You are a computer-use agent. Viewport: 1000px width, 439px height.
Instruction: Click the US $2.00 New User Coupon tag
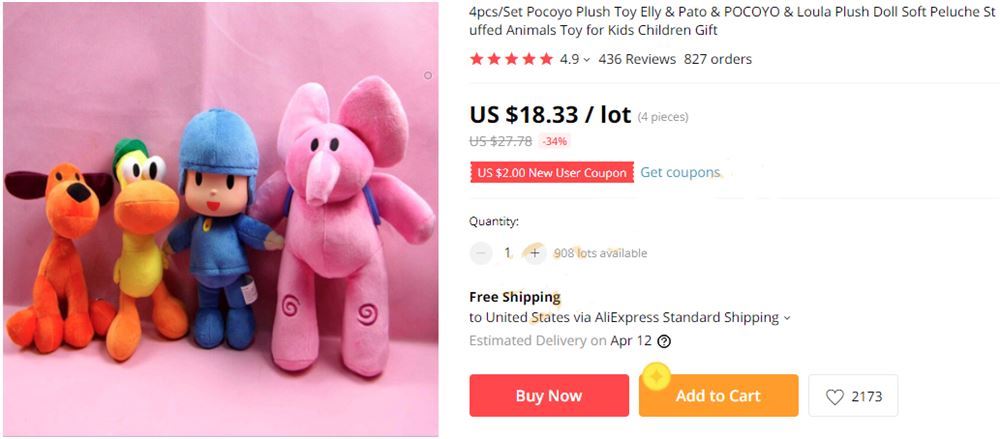tap(552, 172)
